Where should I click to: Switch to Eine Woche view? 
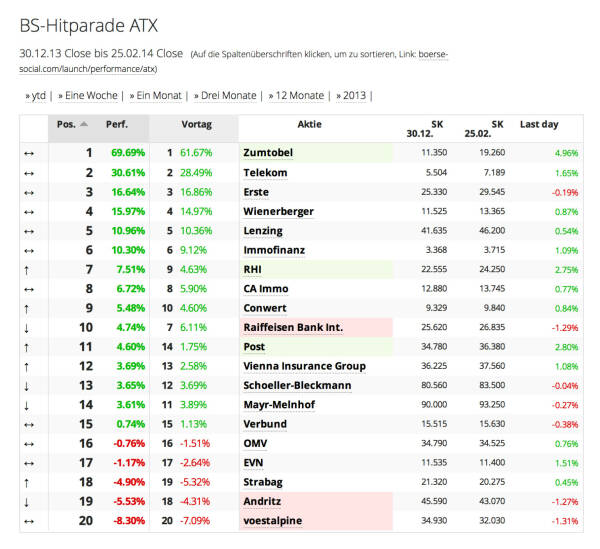point(88,96)
